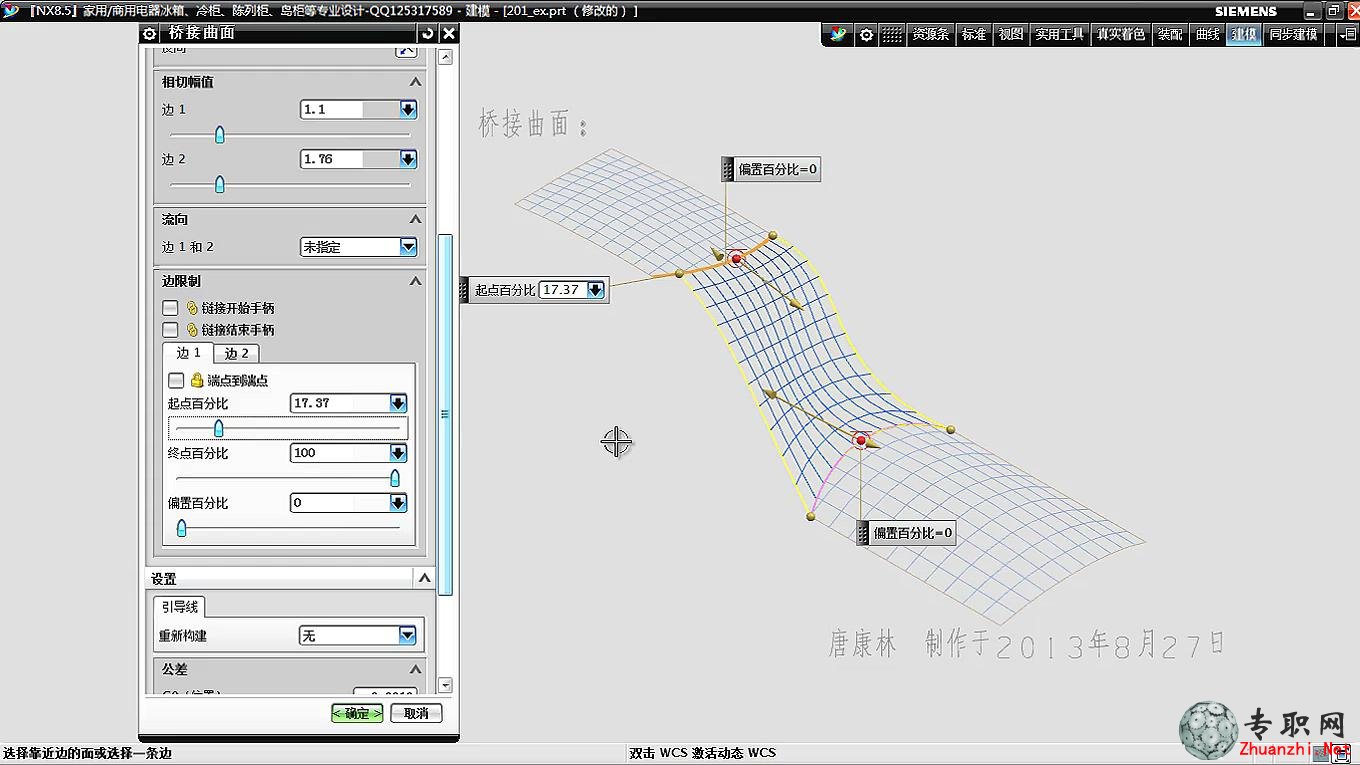Open the 起点百分比 dropdown arrow in dialog

[398, 403]
